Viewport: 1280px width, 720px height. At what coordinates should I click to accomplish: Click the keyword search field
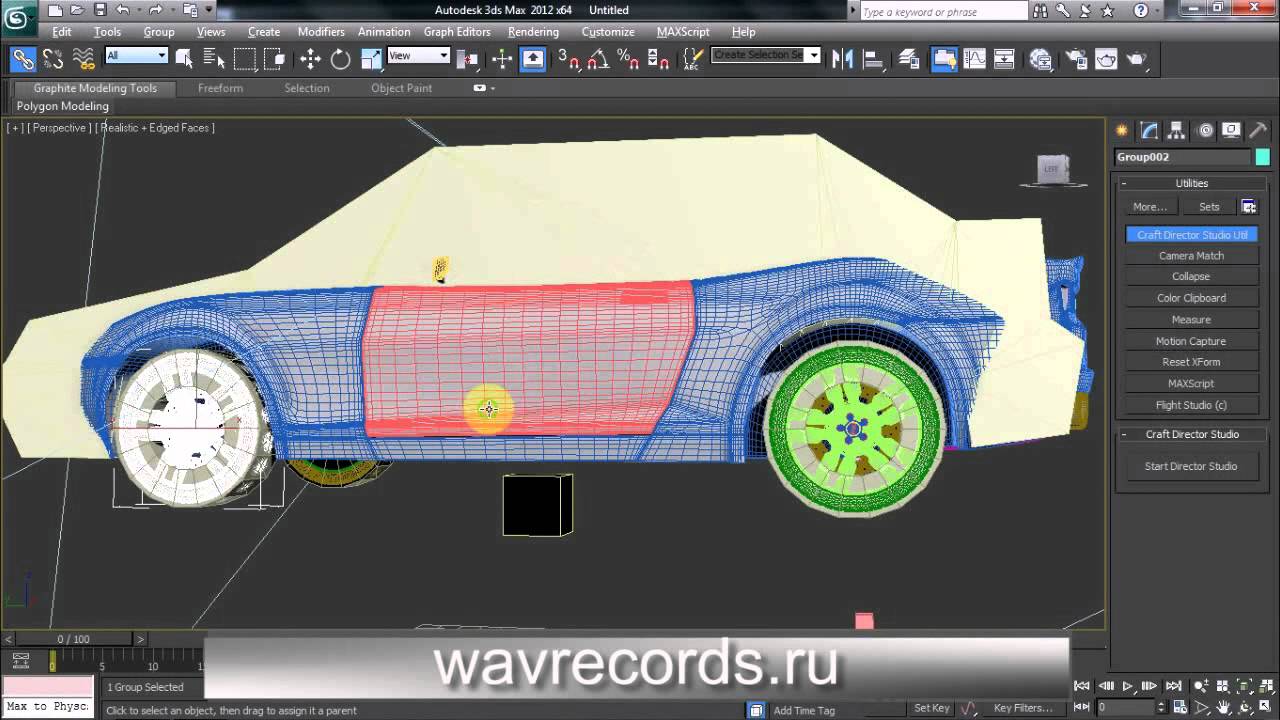pyautogui.click(x=943, y=12)
